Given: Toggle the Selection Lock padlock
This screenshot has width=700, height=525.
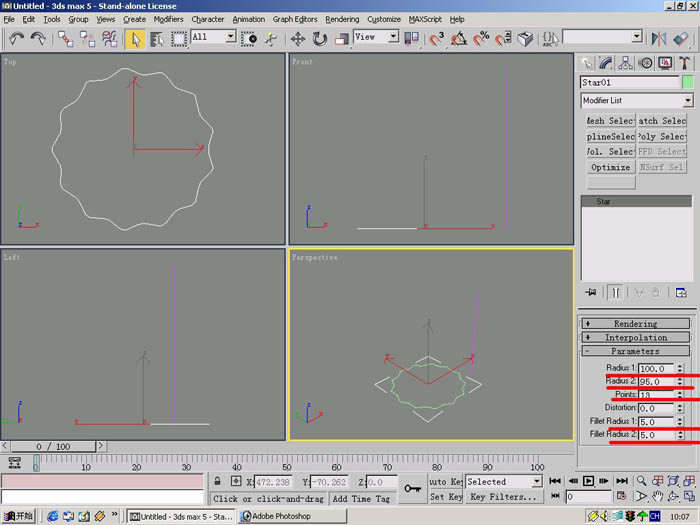Looking at the screenshot, I should click(217, 481).
